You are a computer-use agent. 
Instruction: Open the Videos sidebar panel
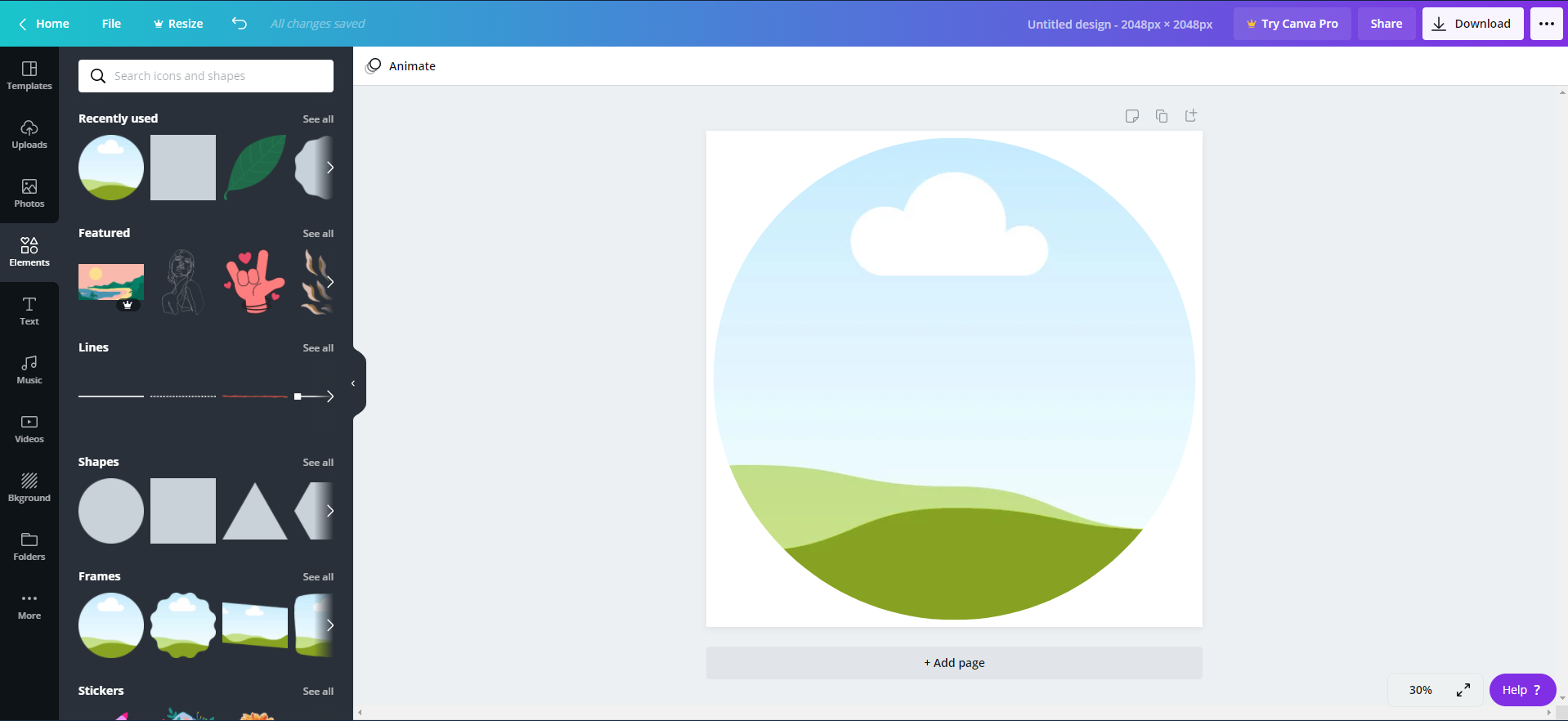click(29, 429)
